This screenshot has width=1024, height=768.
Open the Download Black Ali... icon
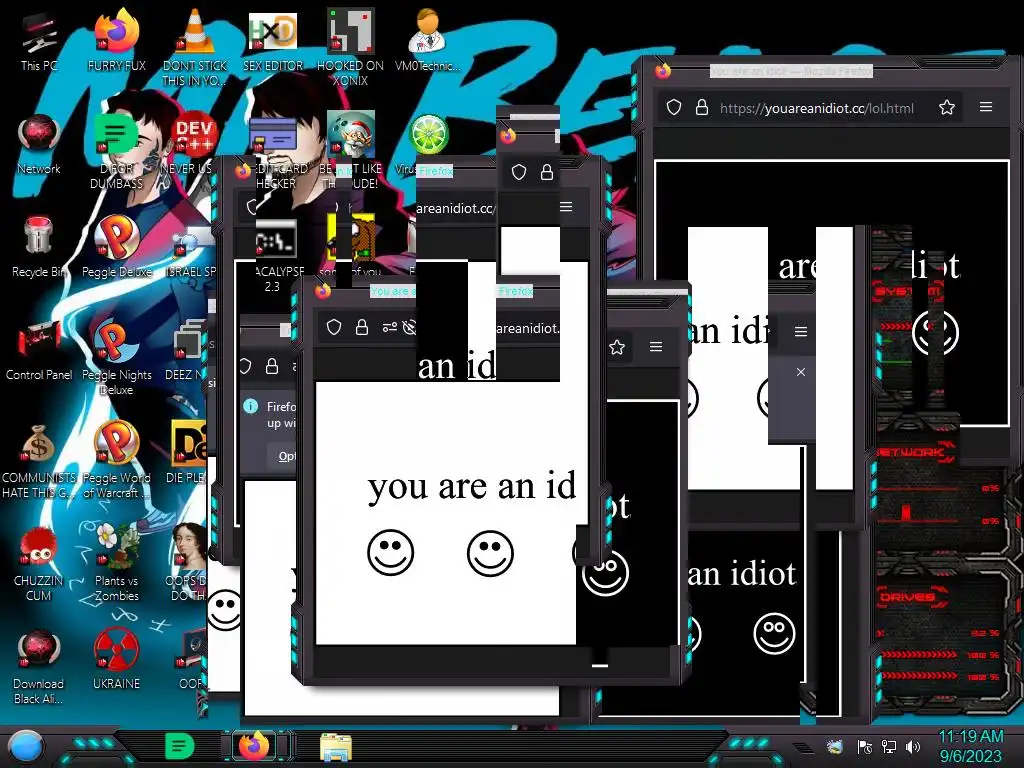(x=39, y=666)
